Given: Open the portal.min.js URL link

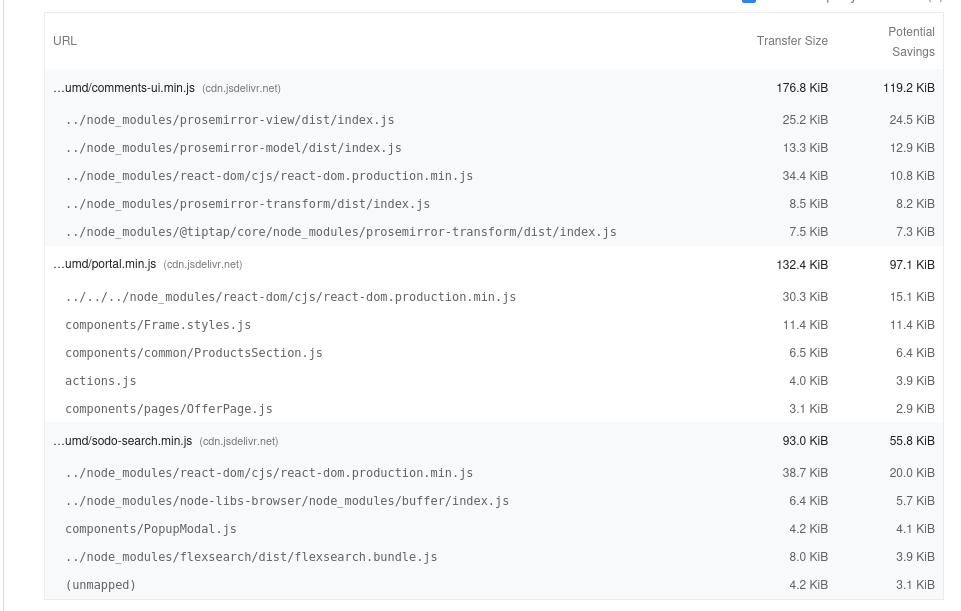Looking at the screenshot, I should point(105,265).
